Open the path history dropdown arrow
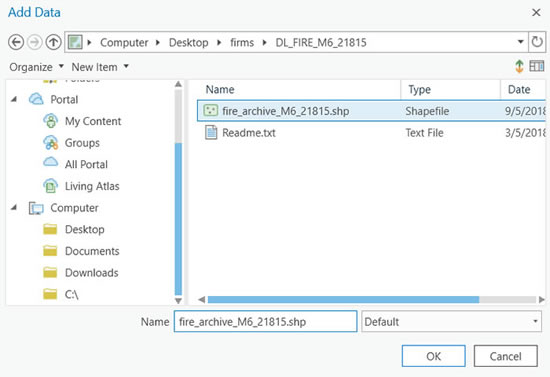The image size is (550, 377). click(521, 42)
